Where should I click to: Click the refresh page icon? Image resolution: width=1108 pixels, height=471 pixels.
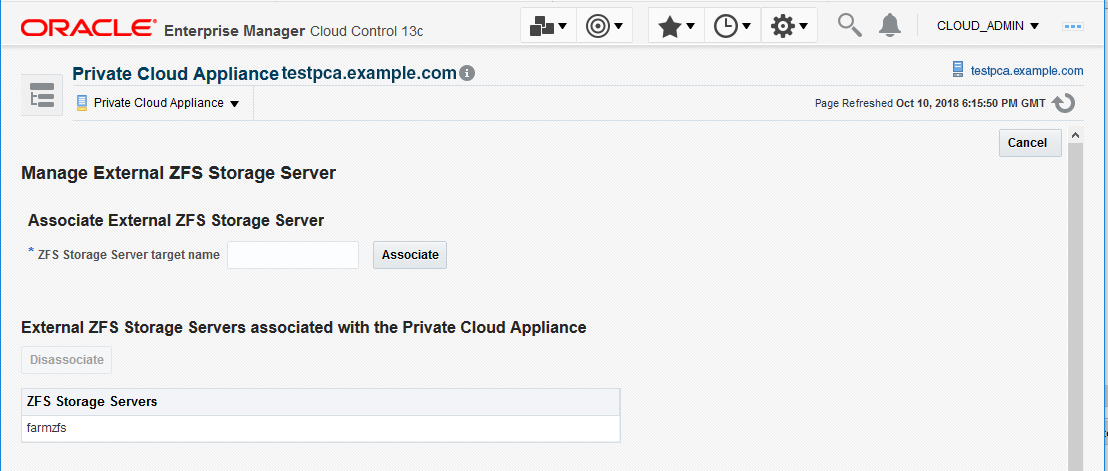[x=1064, y=103]
